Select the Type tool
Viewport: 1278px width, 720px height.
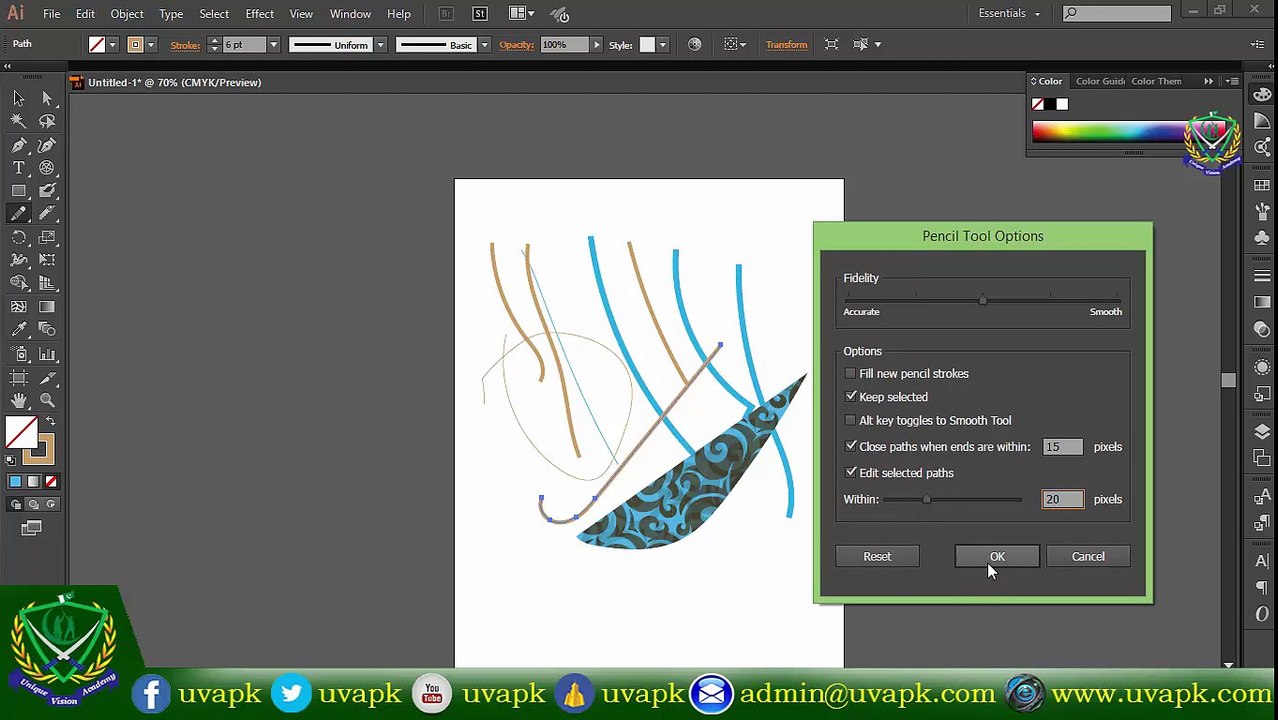(19, 168)
